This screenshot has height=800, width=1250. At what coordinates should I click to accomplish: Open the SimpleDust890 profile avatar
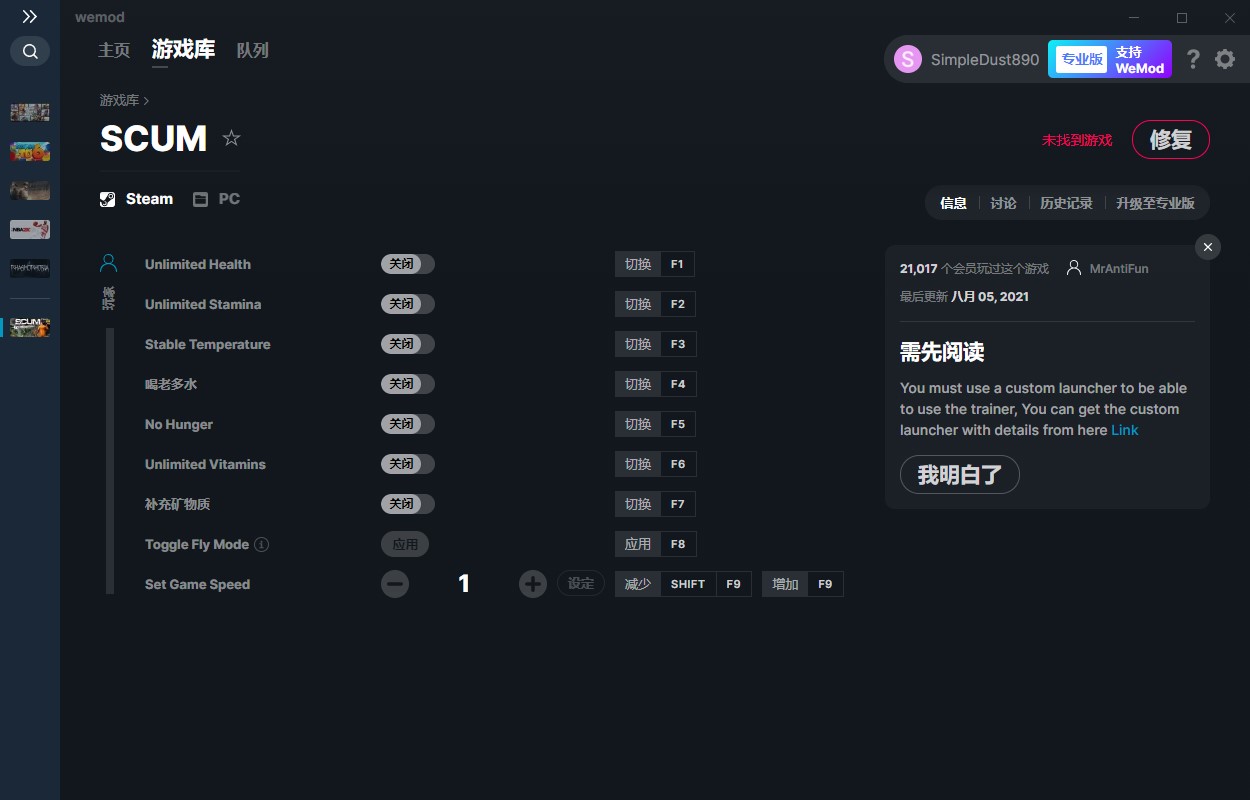(908, 59)
